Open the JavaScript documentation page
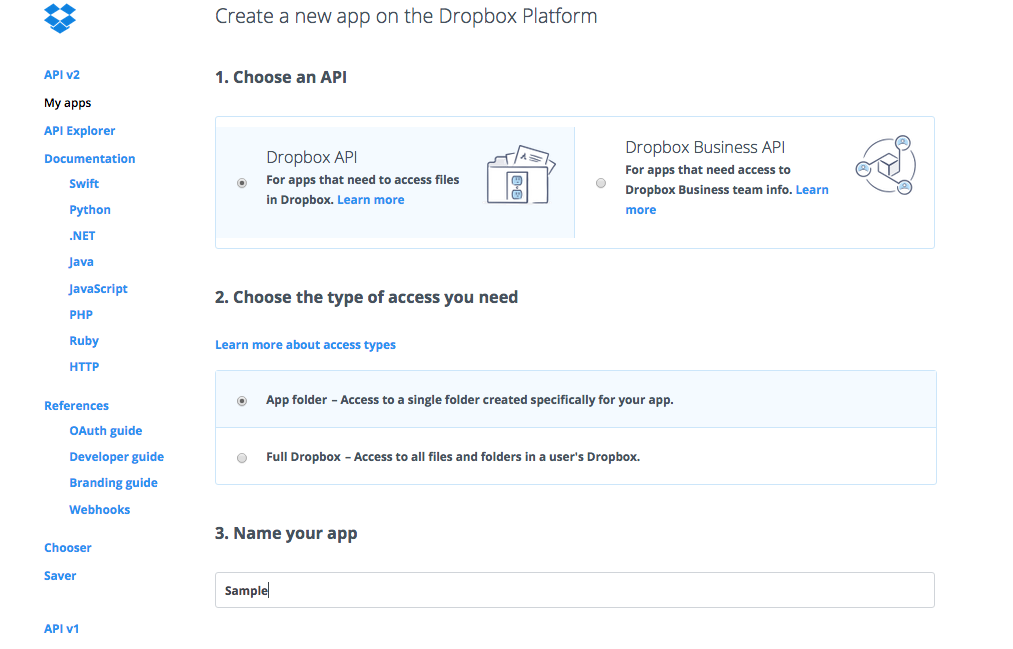The width and height of the screenshot is (1013, 649). [97, 288]
